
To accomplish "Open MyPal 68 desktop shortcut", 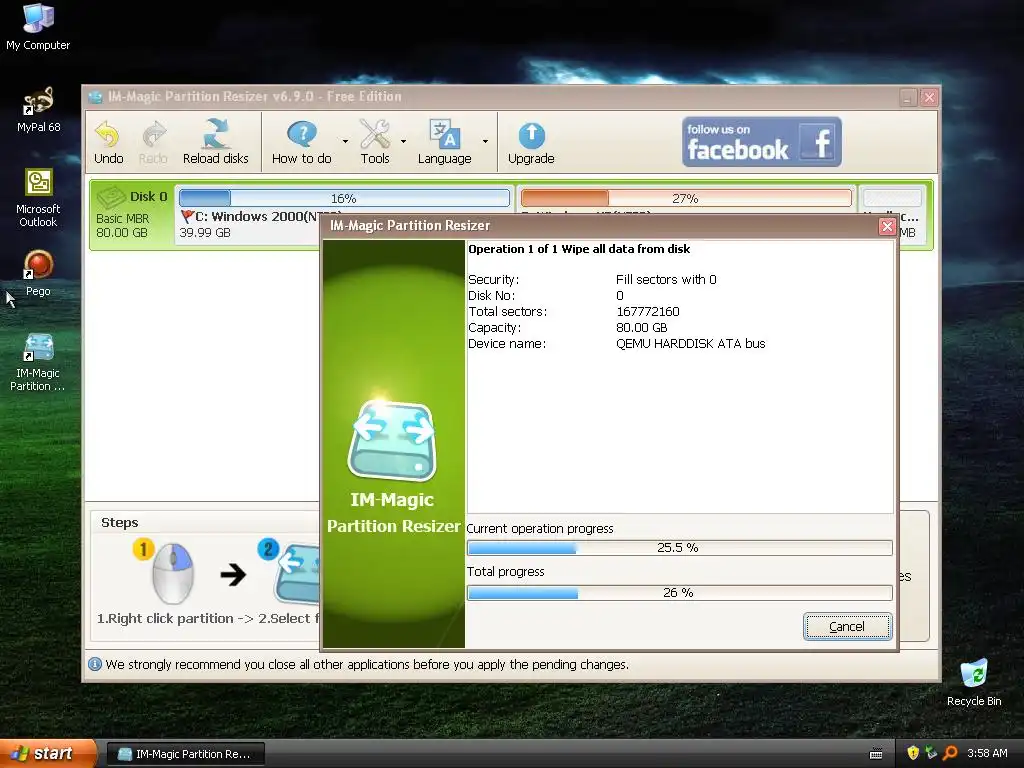I will [38, 110].
